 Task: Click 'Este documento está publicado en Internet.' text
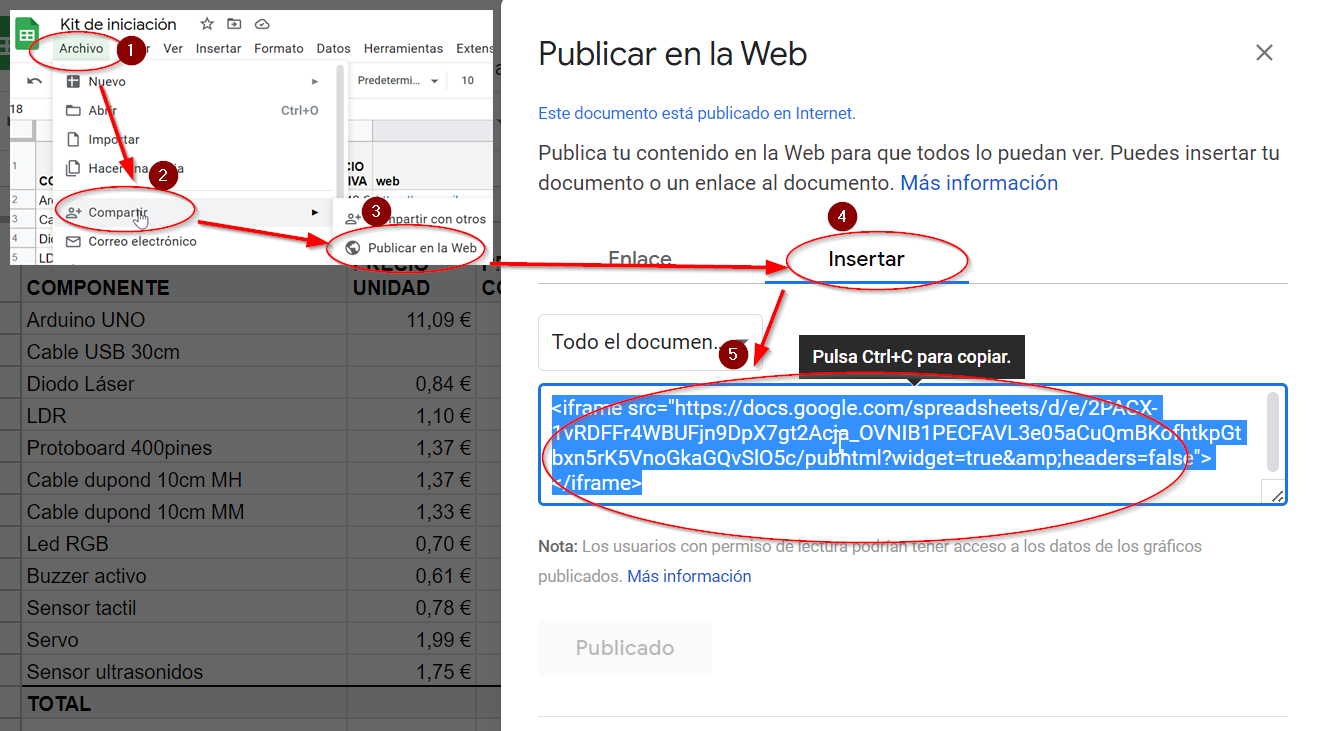[x=697, y=114]
